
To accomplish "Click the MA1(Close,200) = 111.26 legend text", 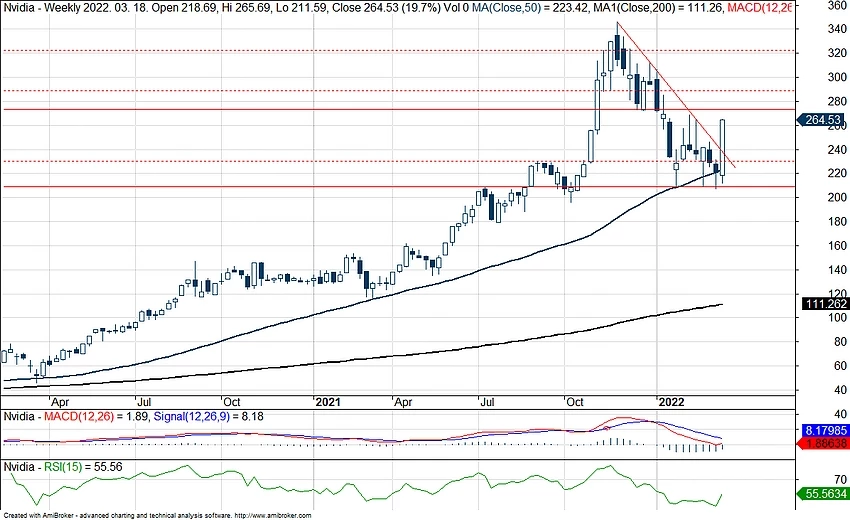I will [658, 8].
